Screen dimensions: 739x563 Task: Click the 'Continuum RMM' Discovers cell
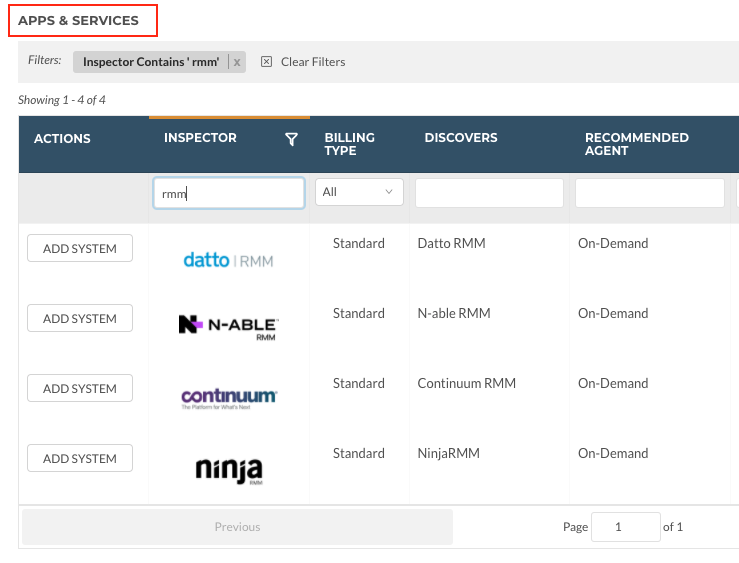click(467, 383)
